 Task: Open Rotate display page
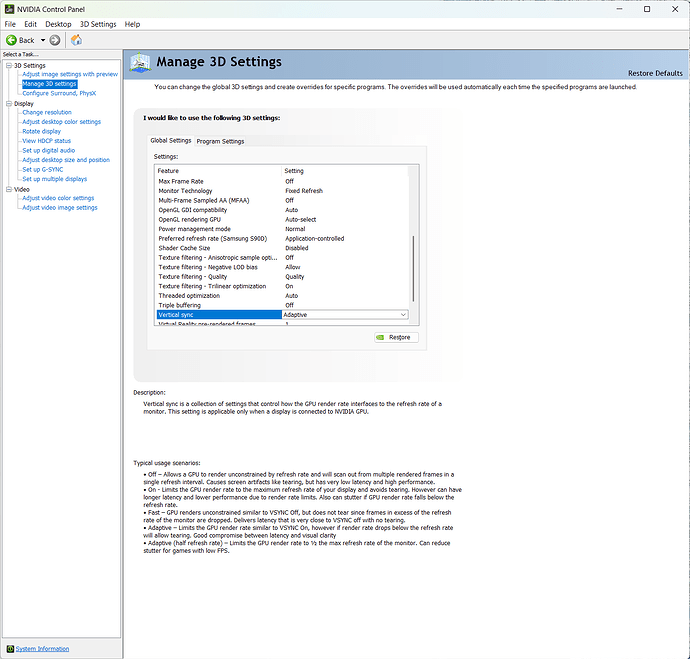coord(41,132)
